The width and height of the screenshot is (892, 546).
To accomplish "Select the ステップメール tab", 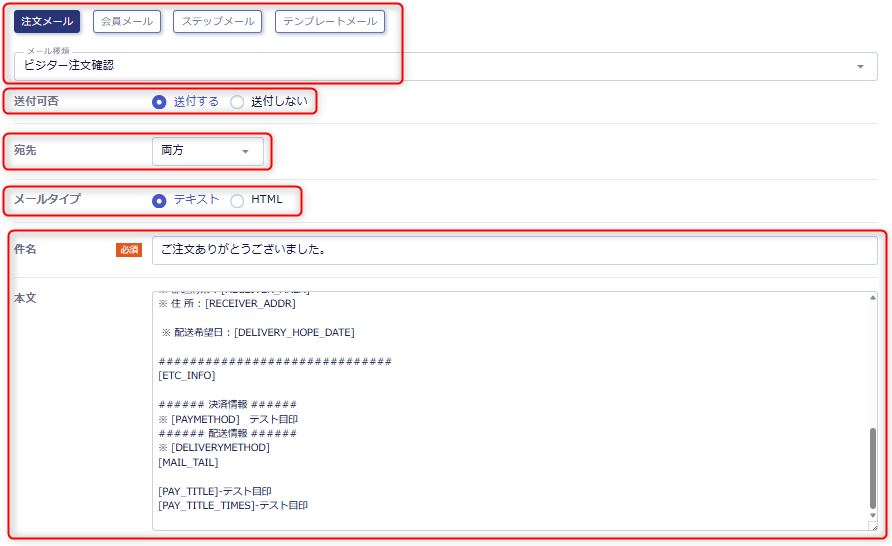I will 217,21.
